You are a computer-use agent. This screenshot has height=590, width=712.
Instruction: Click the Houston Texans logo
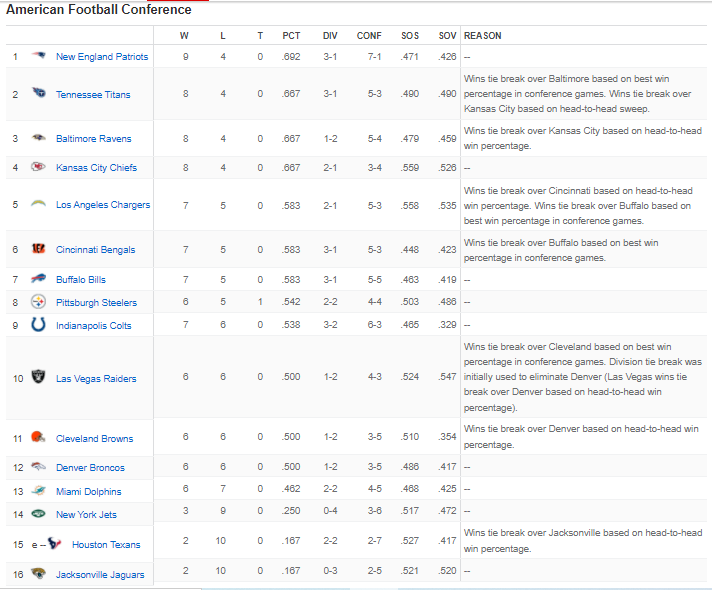tap(54, 543)
